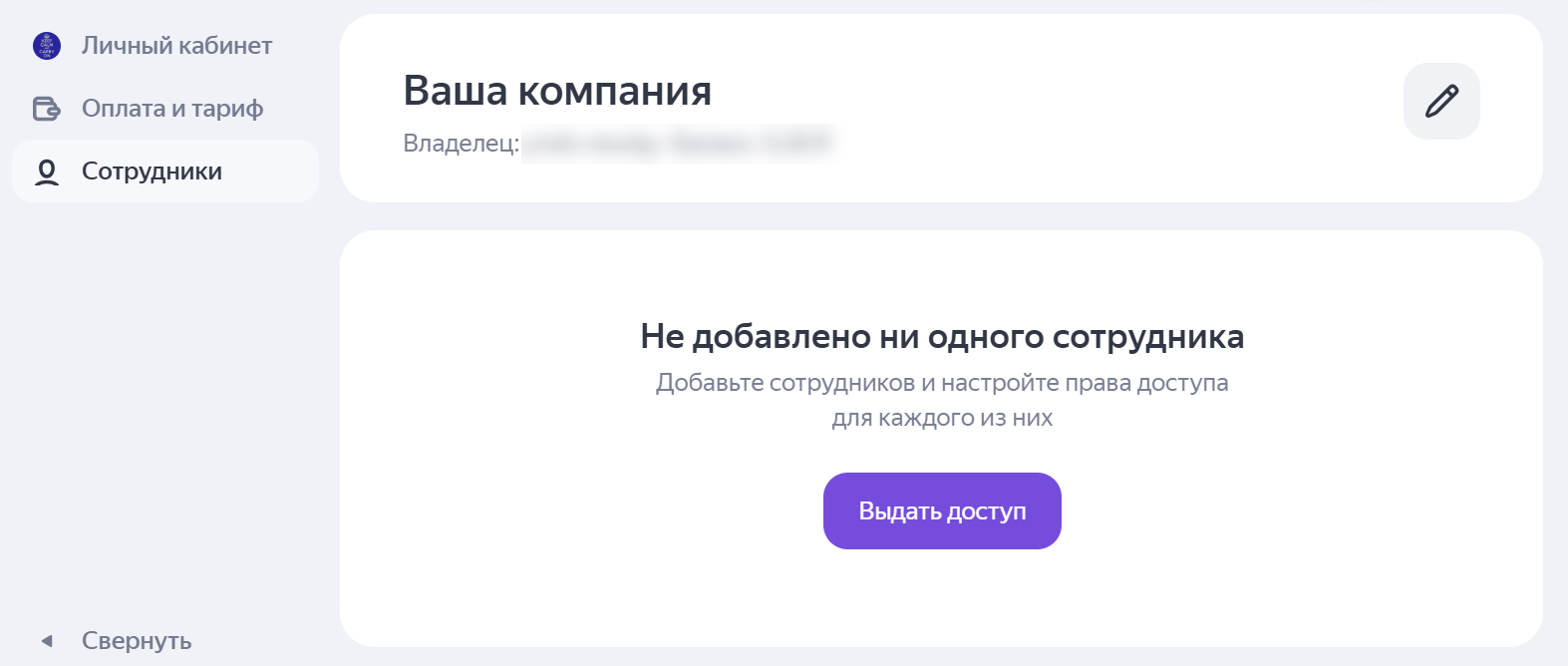The width and height of the screenshot is (1568, 666).
Task: Click the profile avatar icon in sidebar
Action: (47, 46)
